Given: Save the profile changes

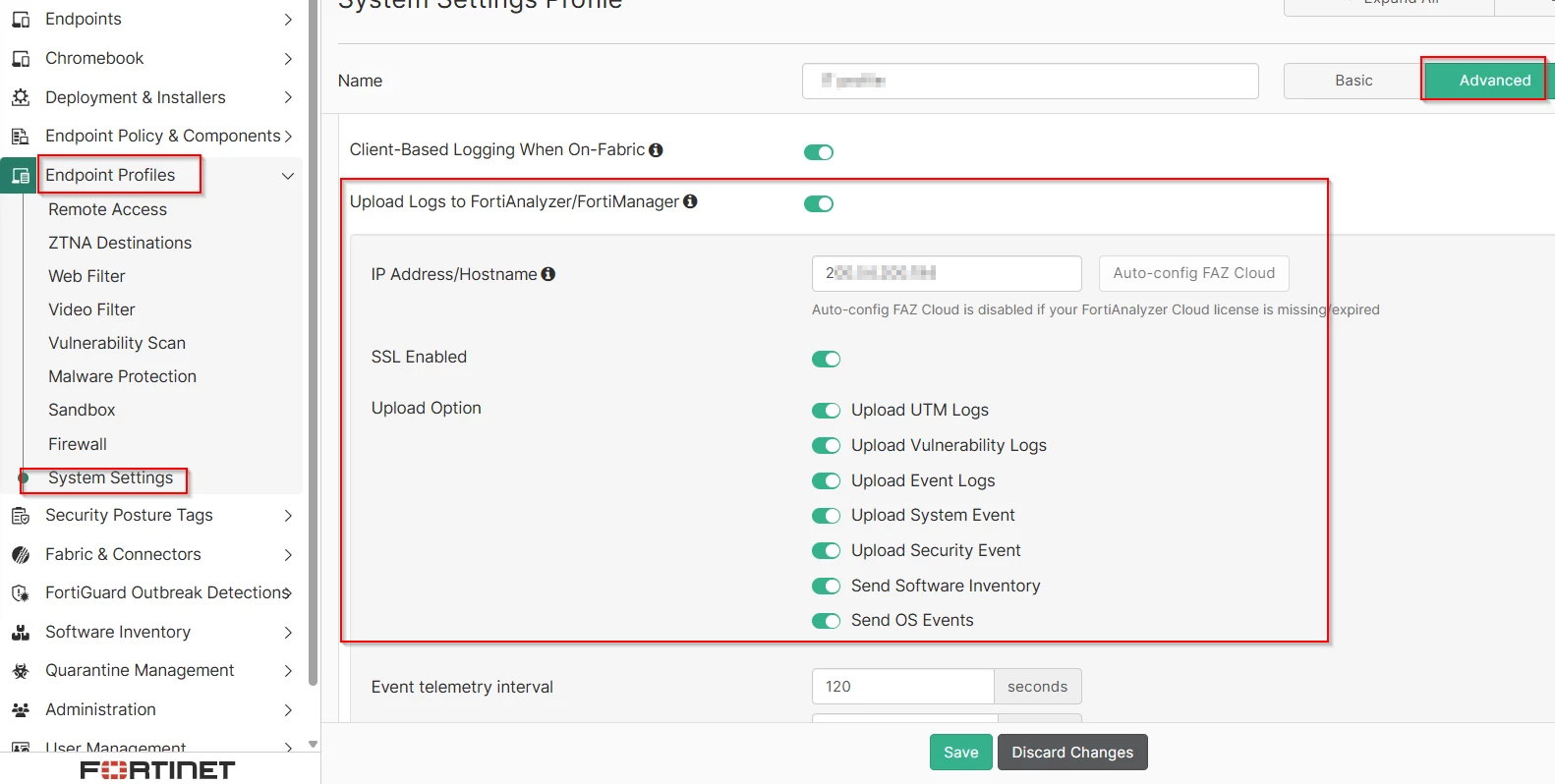Looking at the screenshot, I should [x=961, y=753].
